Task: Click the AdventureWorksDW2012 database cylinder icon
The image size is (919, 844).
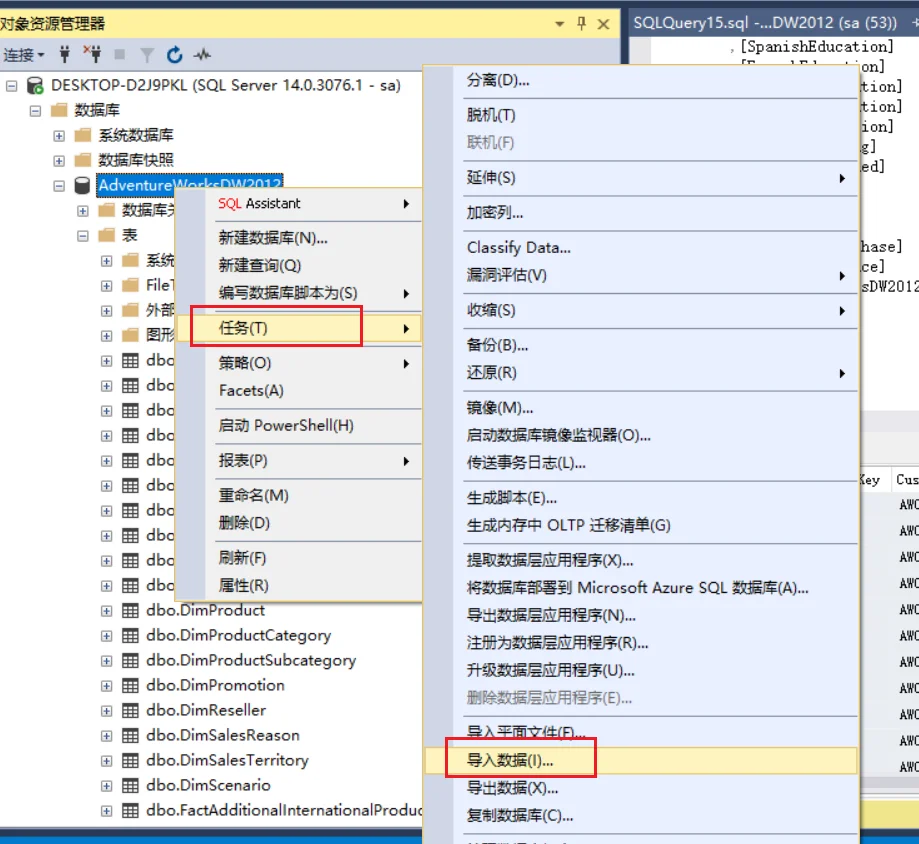Action: (x=83, y=185)
